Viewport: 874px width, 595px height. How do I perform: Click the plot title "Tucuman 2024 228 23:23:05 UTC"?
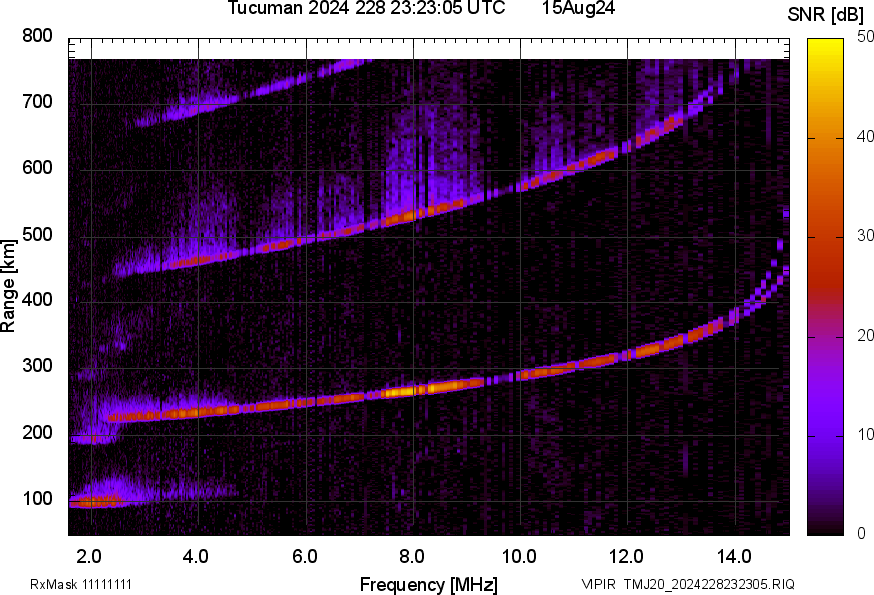coord(366,8)
